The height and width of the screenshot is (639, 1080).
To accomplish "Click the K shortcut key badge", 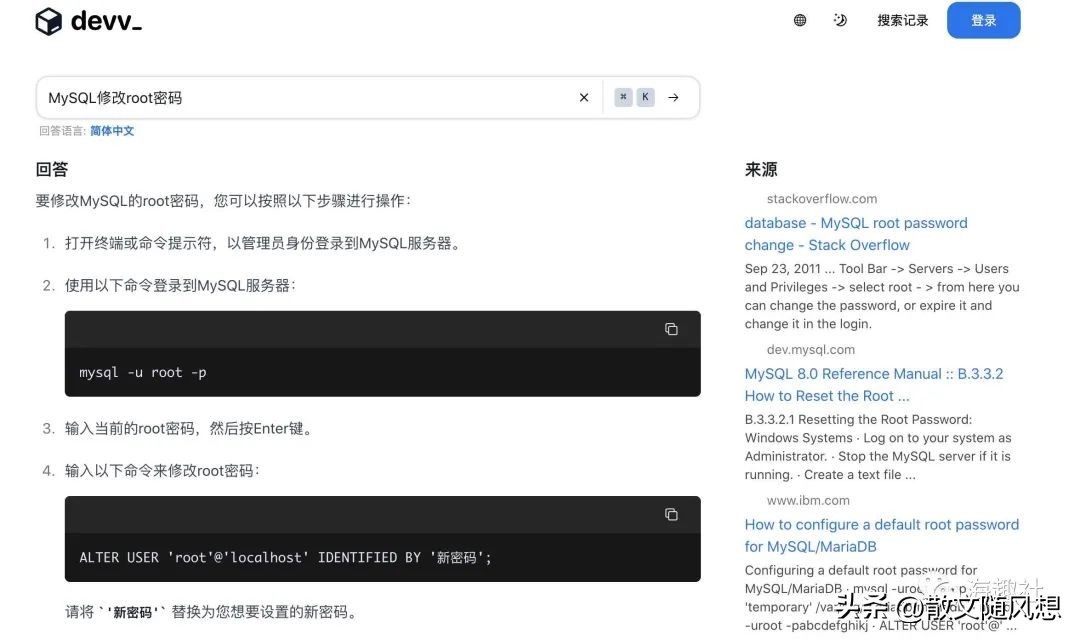I will click(645, 98).
